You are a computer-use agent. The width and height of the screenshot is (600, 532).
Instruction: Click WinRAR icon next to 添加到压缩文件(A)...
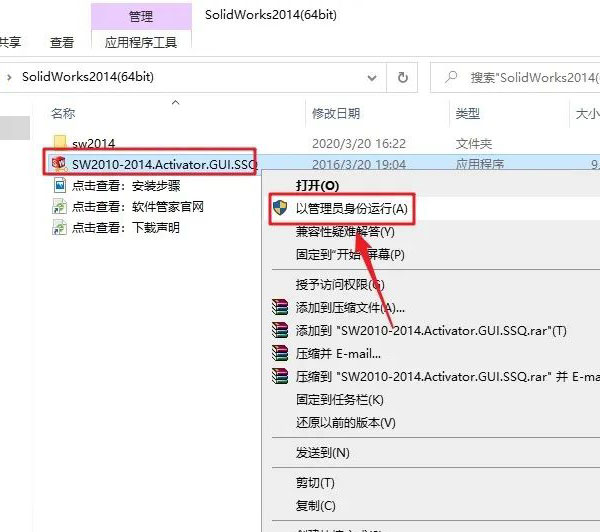(280, 307)
